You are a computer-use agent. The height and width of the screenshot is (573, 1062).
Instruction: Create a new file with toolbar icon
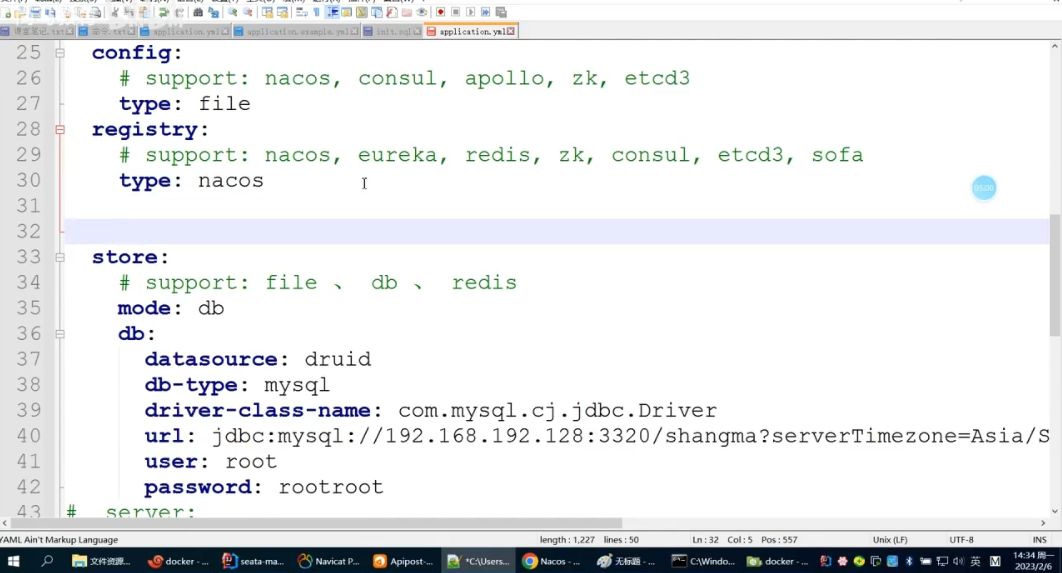pyautogui.click(x=7, y=12)
